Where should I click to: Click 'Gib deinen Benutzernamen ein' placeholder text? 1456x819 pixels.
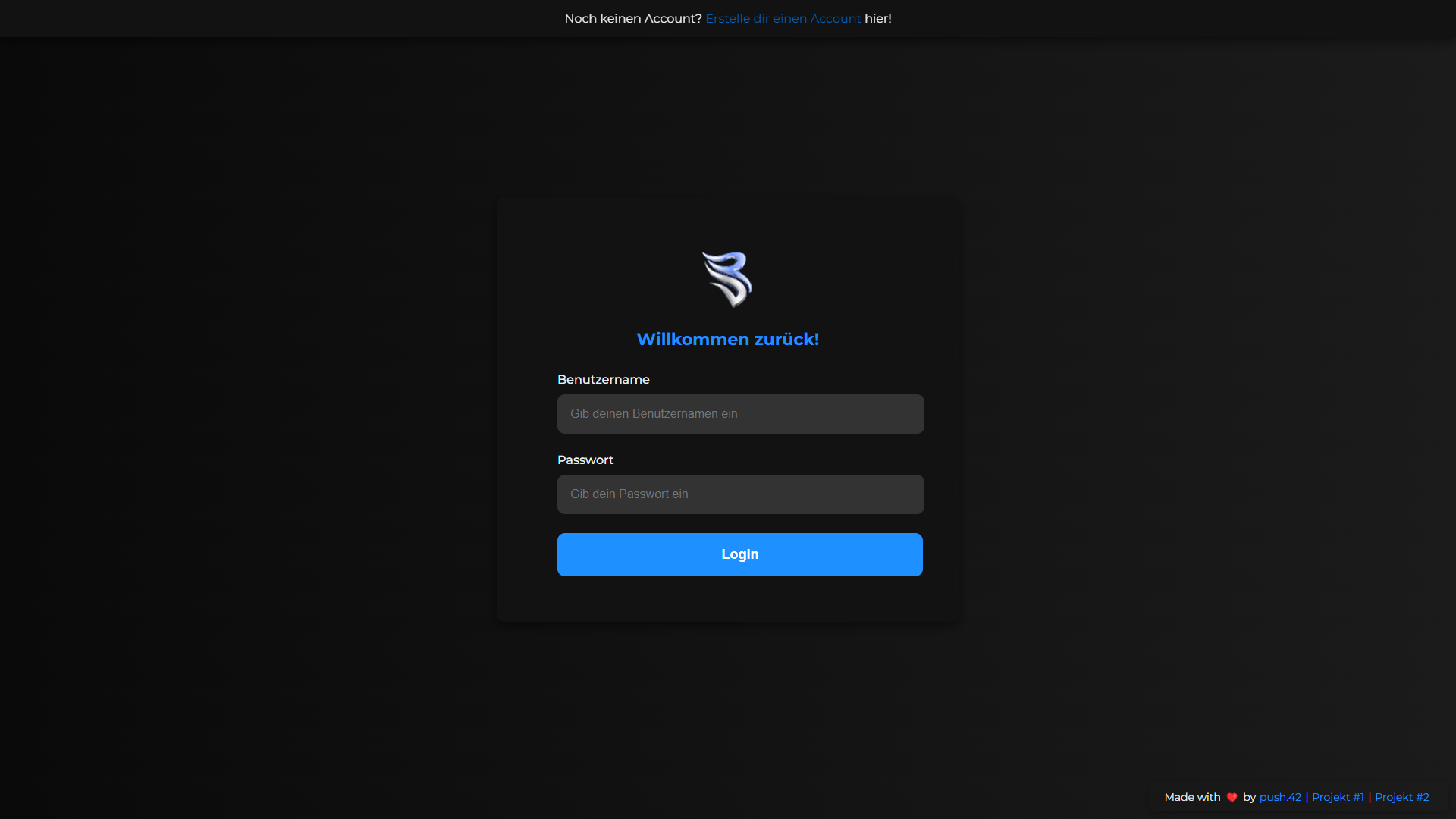click(653, 414)
